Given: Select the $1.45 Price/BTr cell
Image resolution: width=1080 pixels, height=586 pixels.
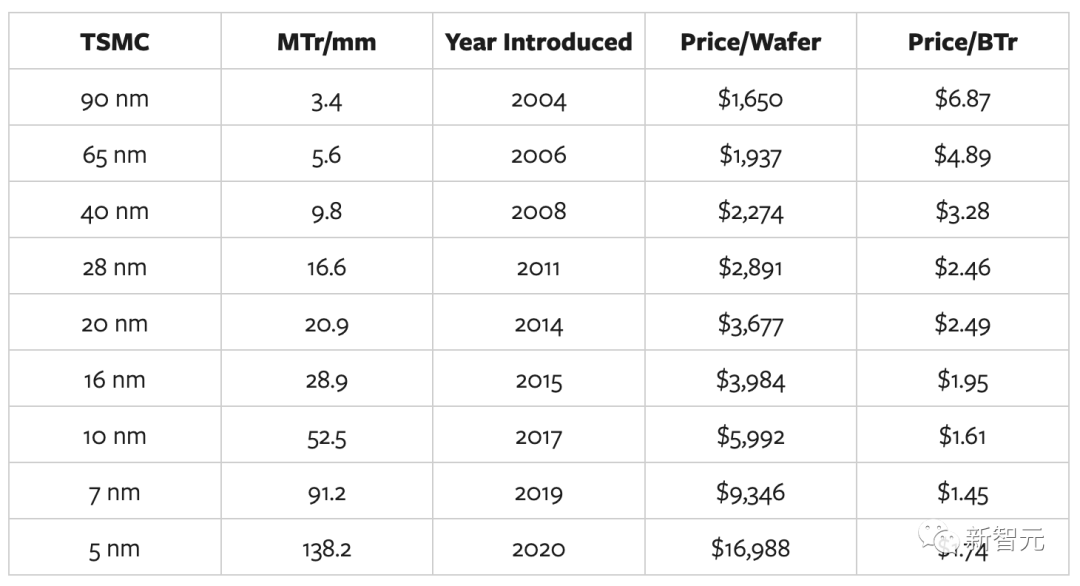Looking at the screenshot, I should pos(962,493).
